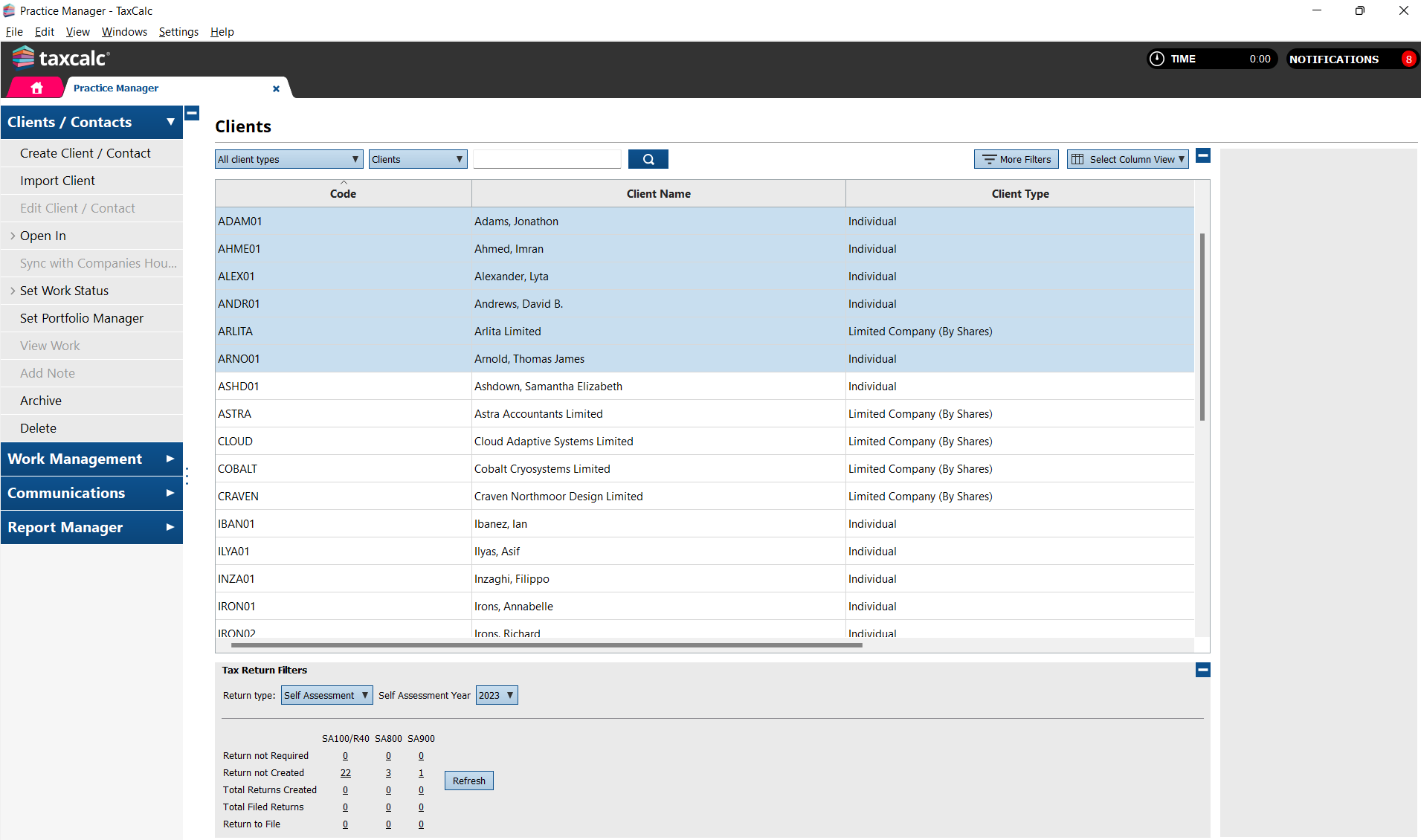The width and height of the screenshot is (1421, 840).
Task: Collapse the Tax Return Filters panel
Action: click(x=1202, y=670)
